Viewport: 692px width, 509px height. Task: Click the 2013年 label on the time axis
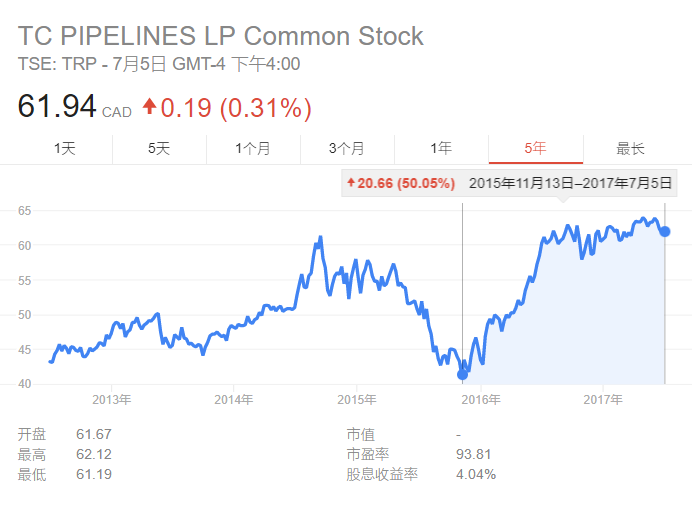click(x=111, y=399)
